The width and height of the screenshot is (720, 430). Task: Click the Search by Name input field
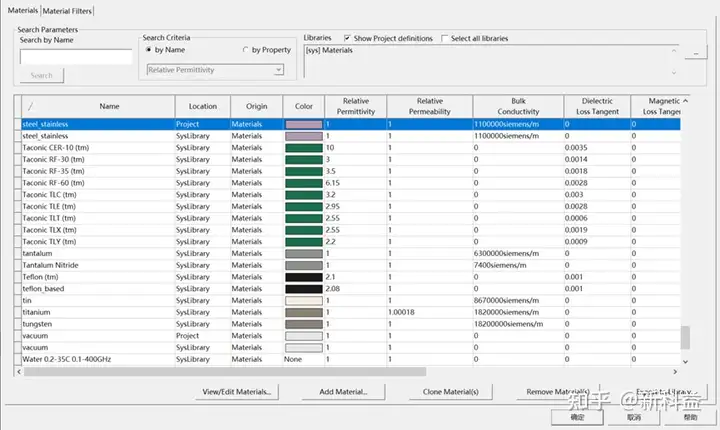[76, 57]
